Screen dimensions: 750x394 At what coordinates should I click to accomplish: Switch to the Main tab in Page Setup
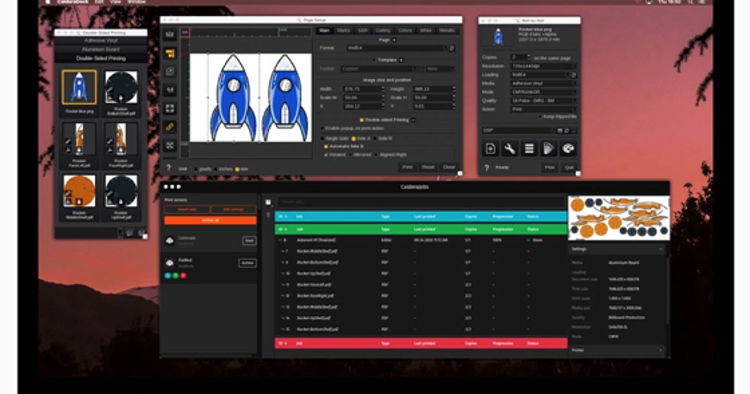[x=324, y=31]
